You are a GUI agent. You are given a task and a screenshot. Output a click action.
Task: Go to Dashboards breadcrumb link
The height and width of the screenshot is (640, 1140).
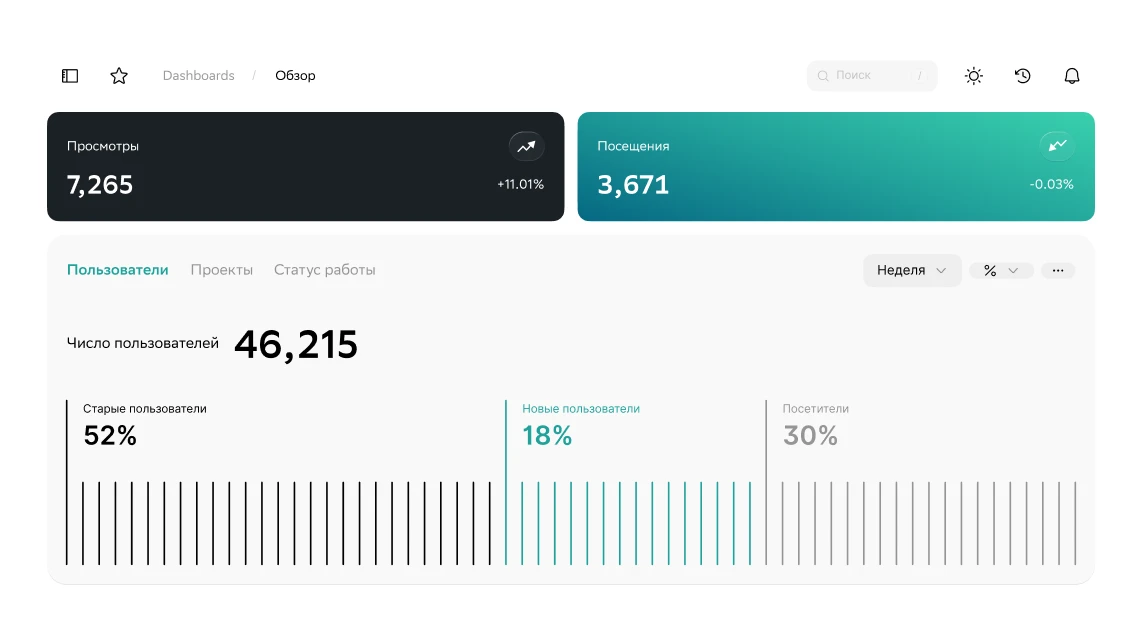tap(199, 76)
